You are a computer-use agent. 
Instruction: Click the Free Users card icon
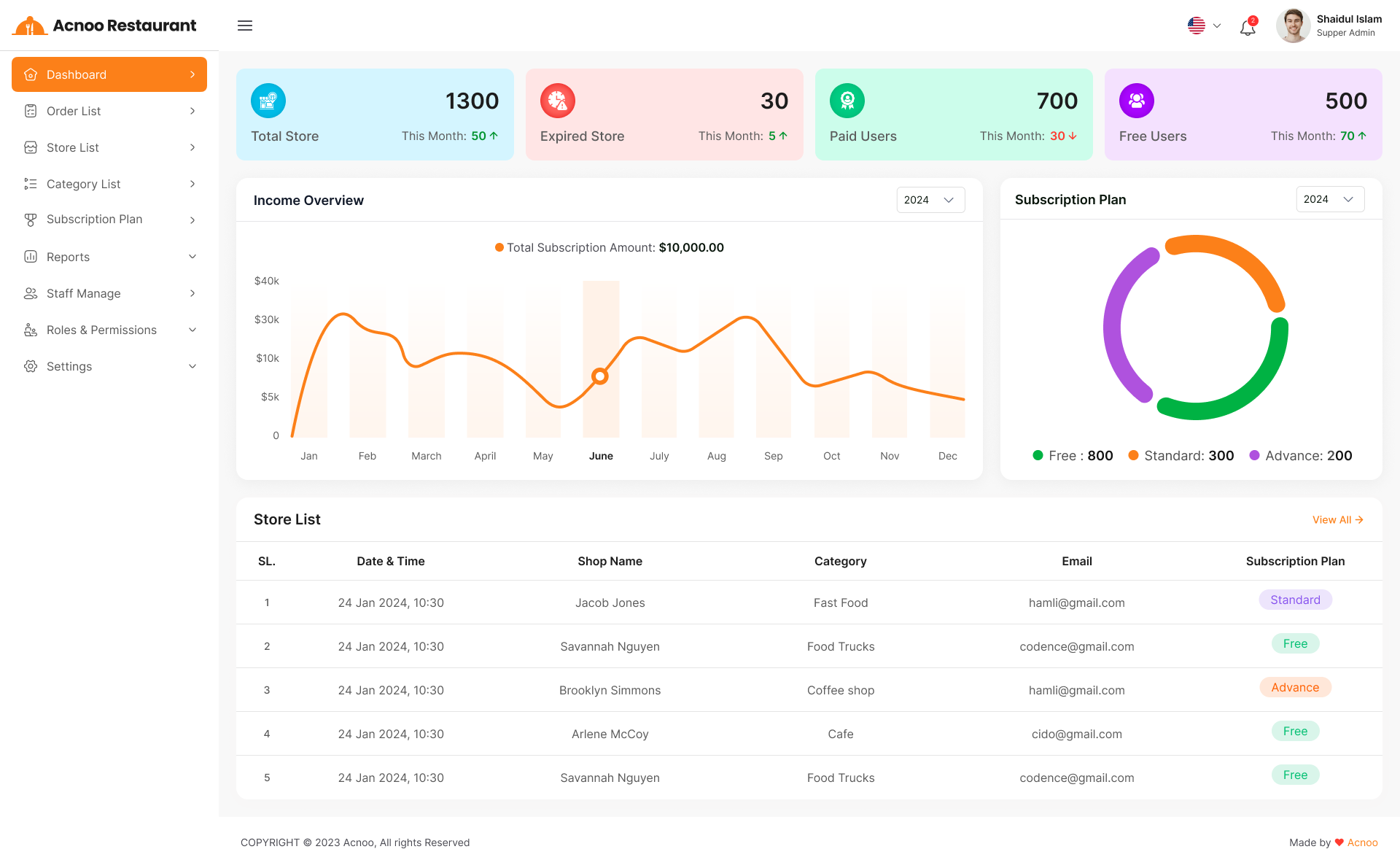pos(1137,101)
